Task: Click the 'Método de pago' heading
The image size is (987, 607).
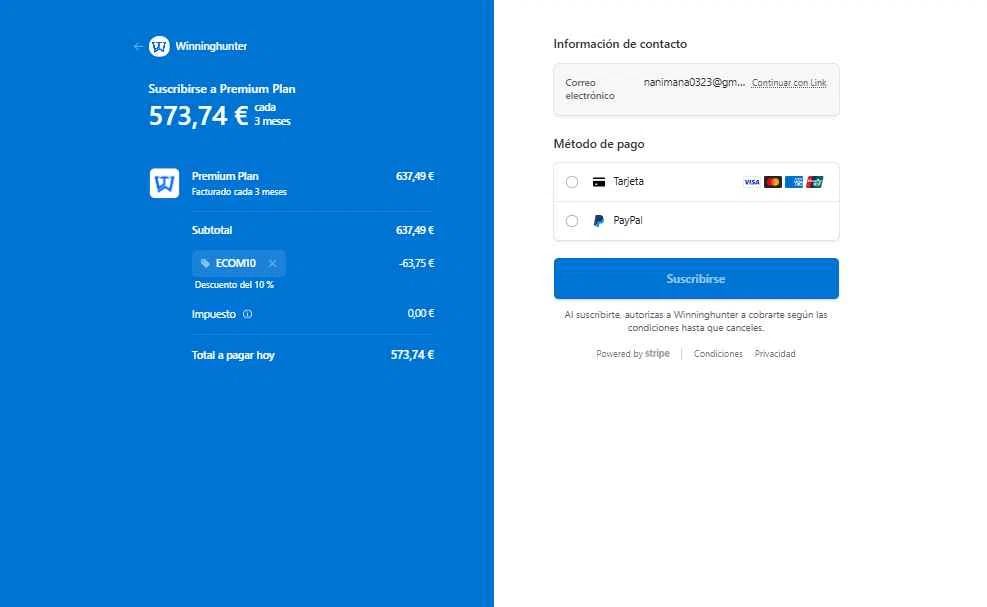Action: pos(599,144)
